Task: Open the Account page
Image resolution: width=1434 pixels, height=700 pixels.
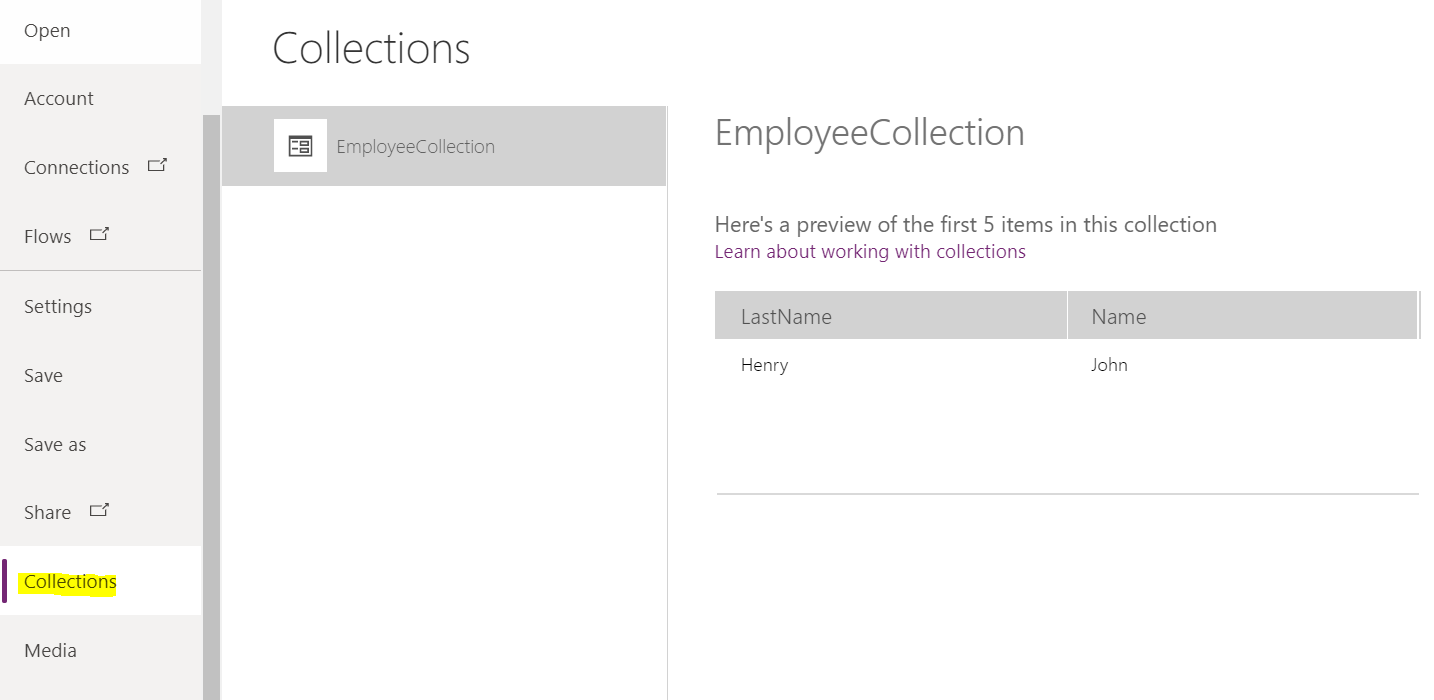Action: (x=58, y=98)
